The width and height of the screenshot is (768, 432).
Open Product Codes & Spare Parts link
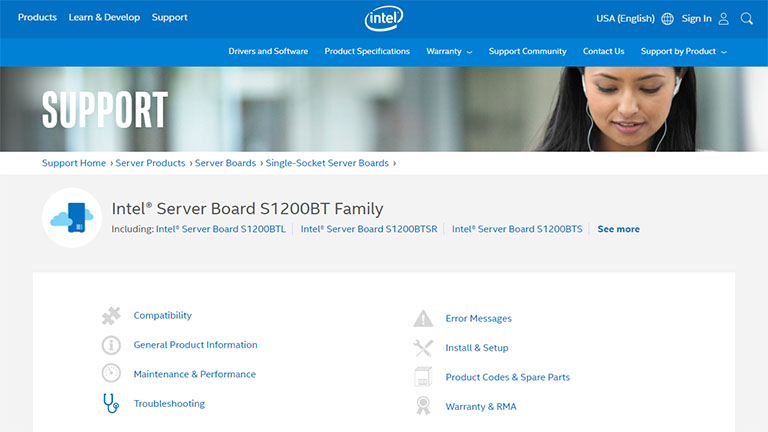[507, 377]
